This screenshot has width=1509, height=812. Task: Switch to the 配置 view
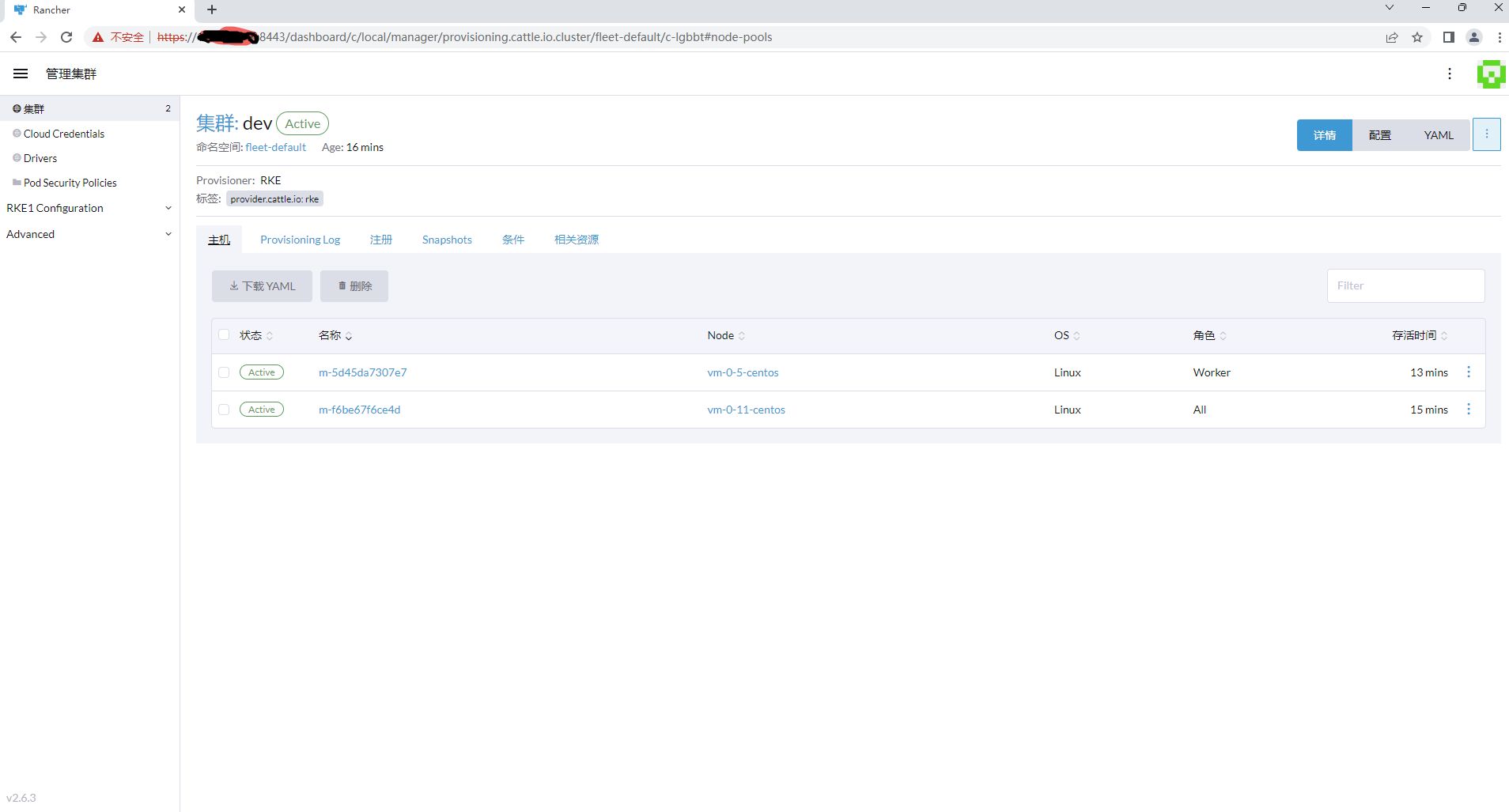pos(1380,135)
